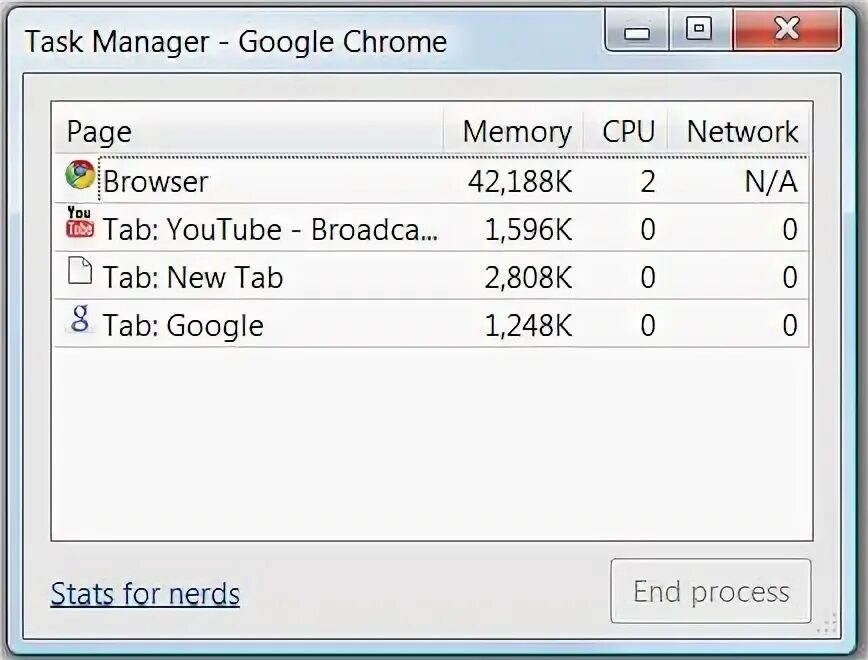868x660 pixels.
Task: Click the Chrome icon in Browser row
Action: coord(80,175)
